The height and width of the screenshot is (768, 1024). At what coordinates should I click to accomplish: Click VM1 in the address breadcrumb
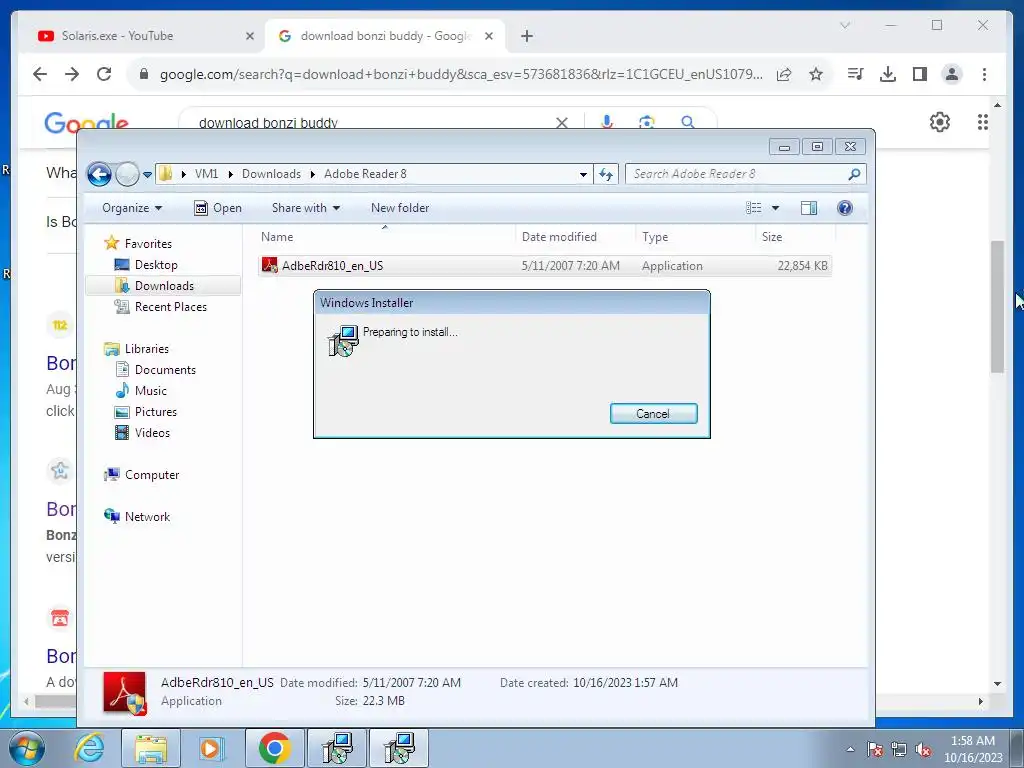[x=206, y=174]
